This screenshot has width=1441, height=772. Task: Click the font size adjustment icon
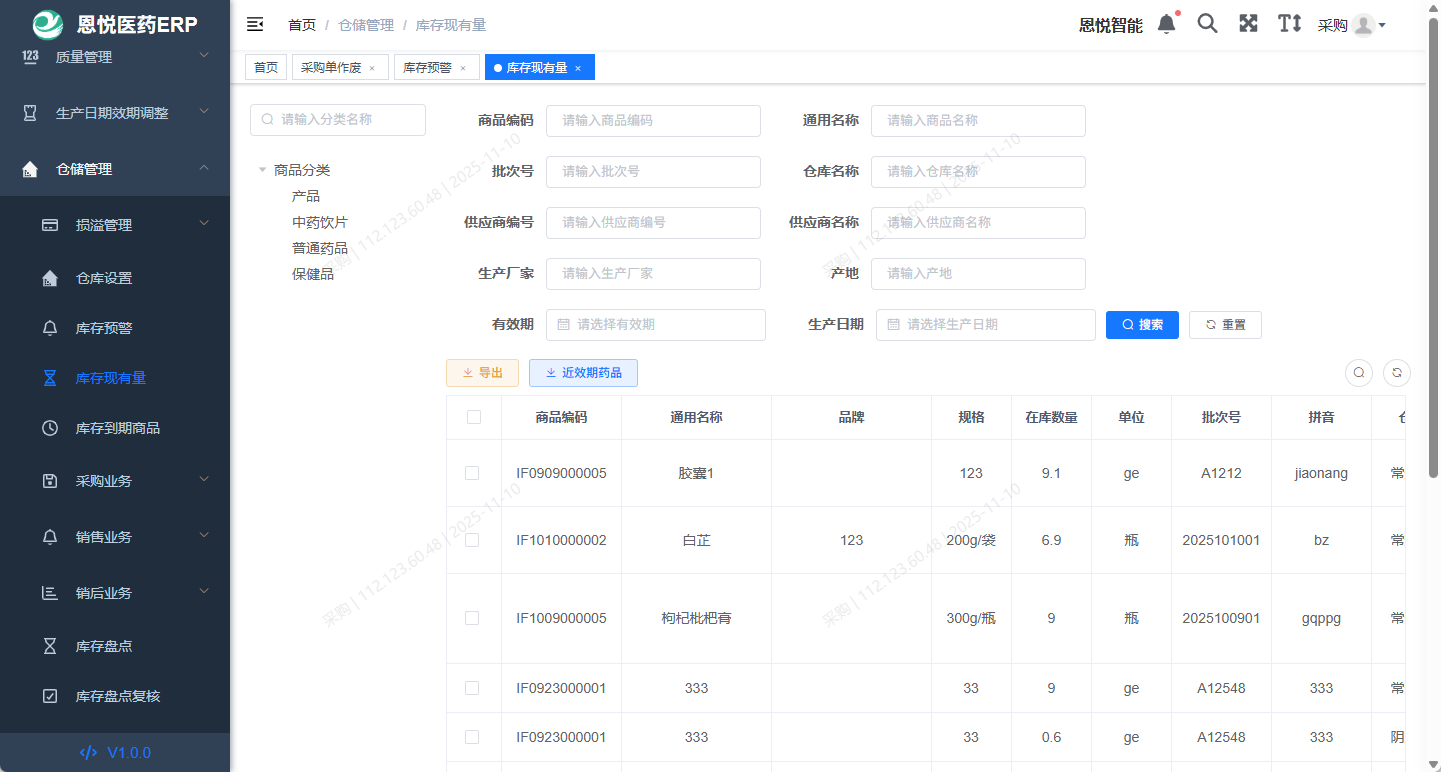(1289, 23)
